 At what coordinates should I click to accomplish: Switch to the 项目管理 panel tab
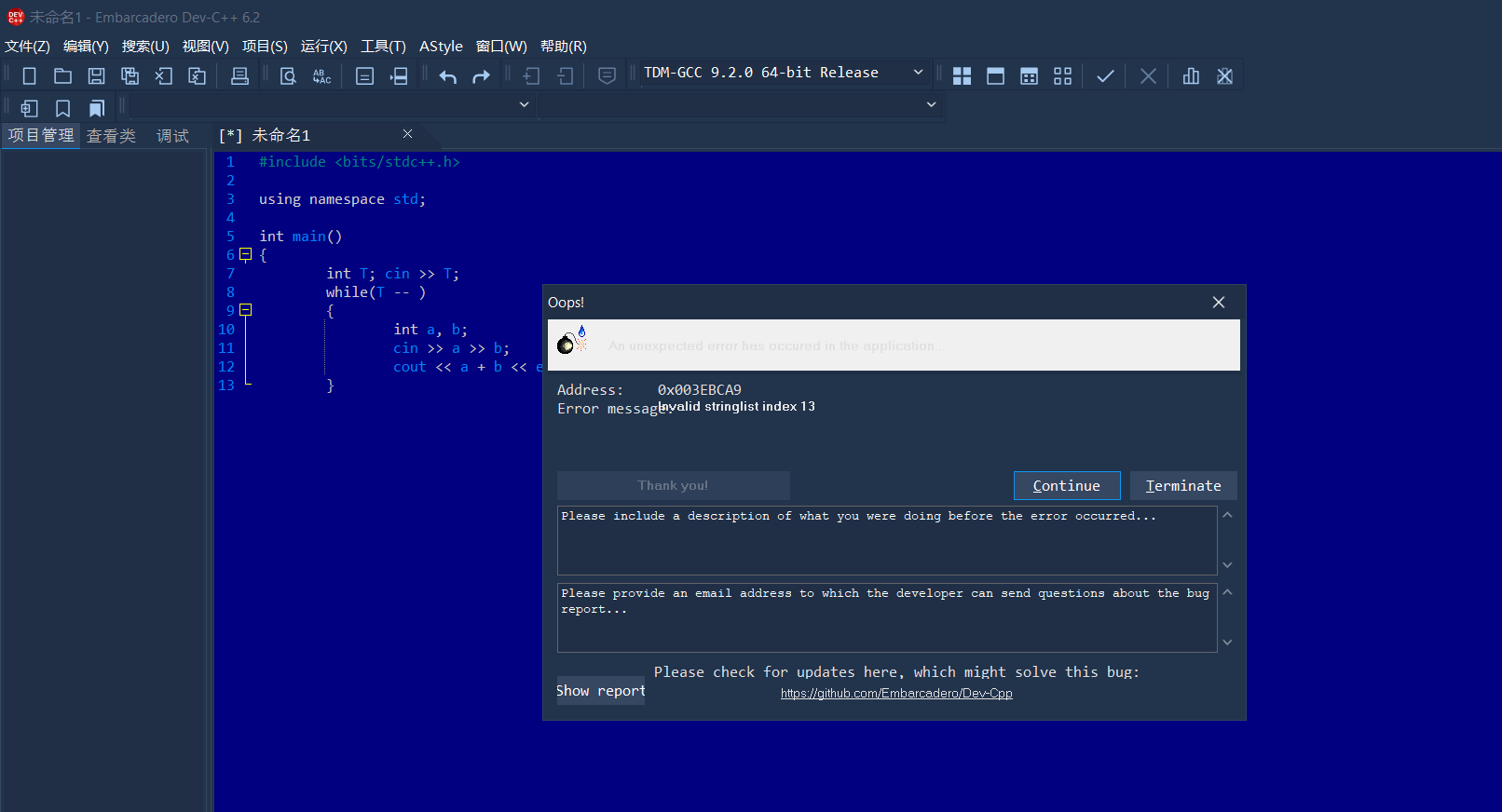point(41,136)
